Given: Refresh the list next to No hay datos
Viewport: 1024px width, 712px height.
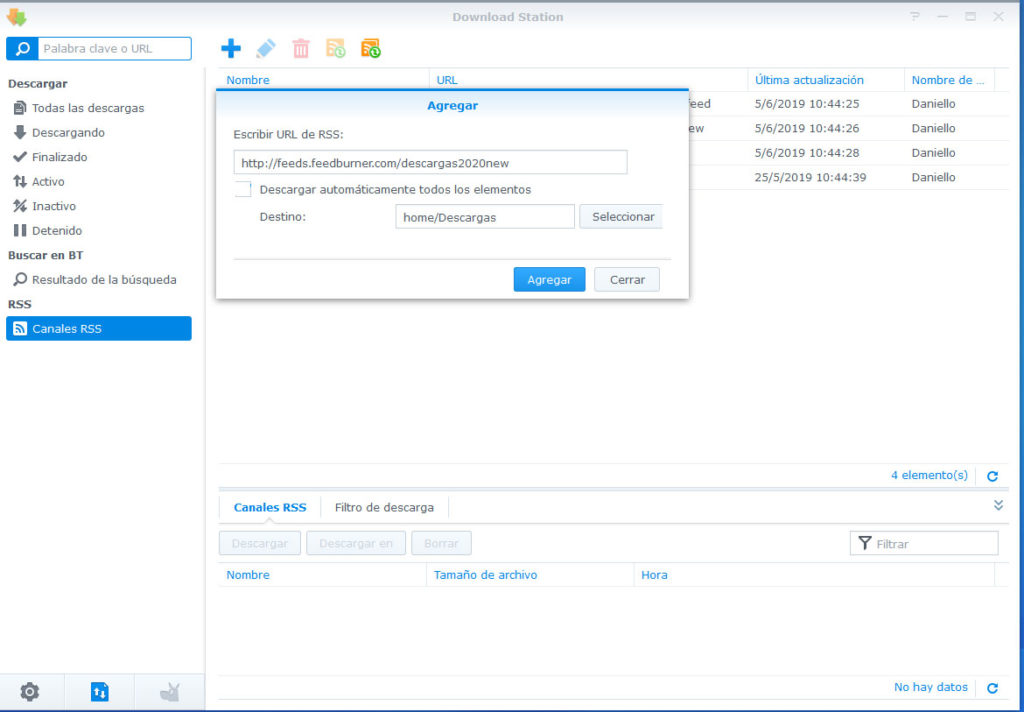Looking at the screenshot, I should (x=993, y=688).
